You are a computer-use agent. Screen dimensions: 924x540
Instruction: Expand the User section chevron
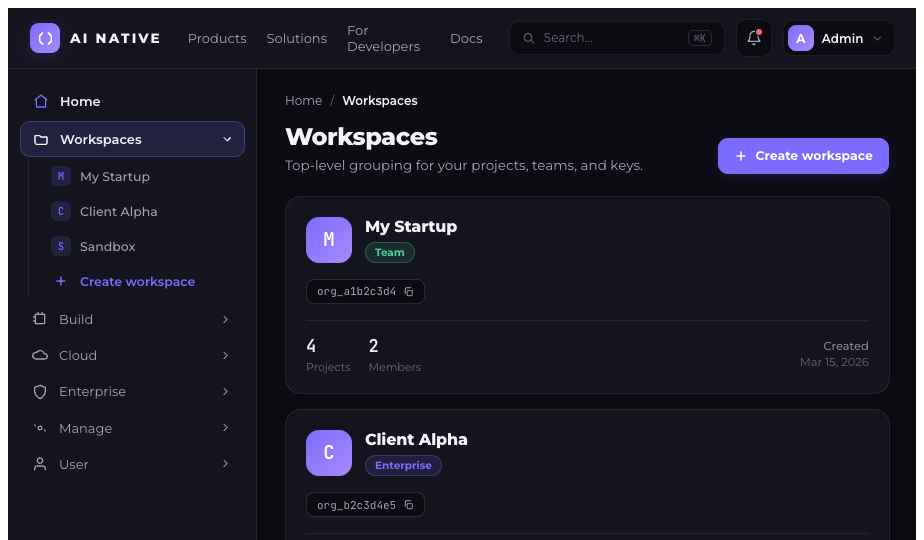225,464
